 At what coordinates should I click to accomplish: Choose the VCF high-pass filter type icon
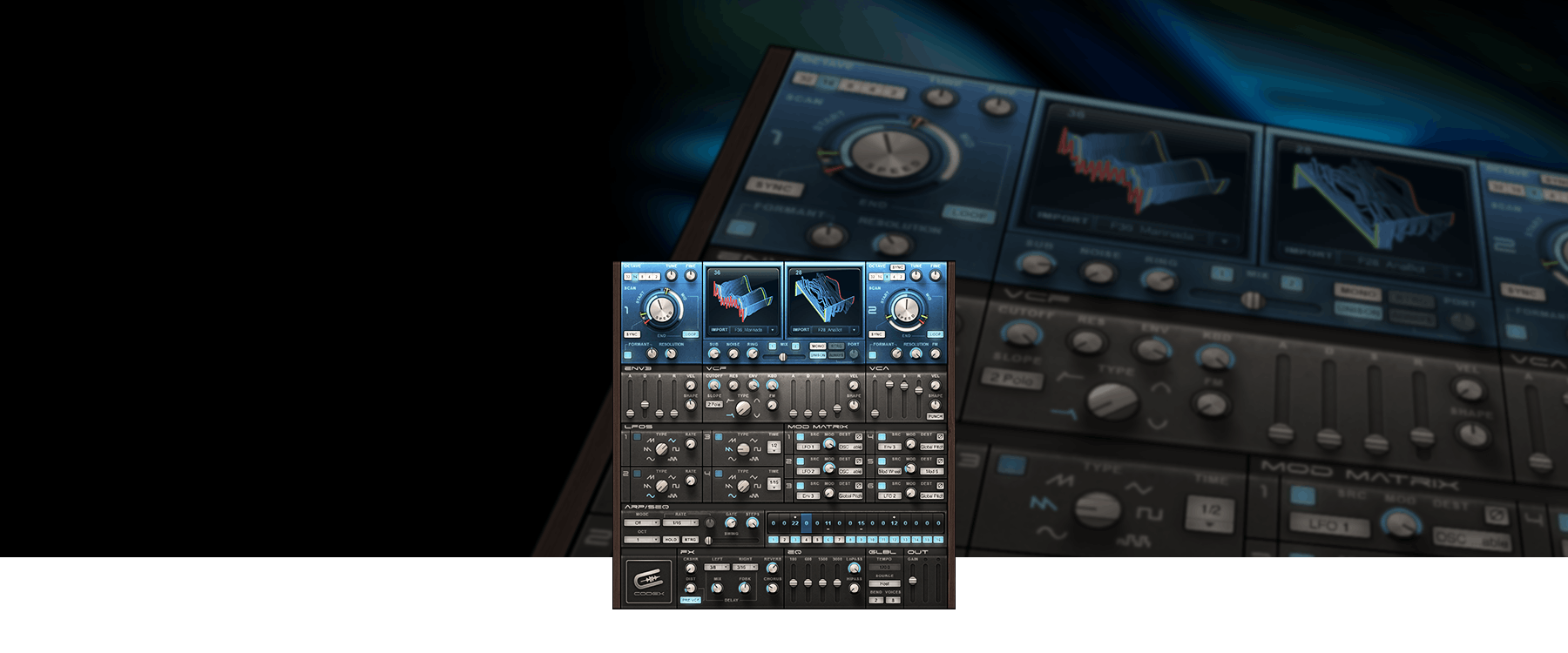click(731, 401)
